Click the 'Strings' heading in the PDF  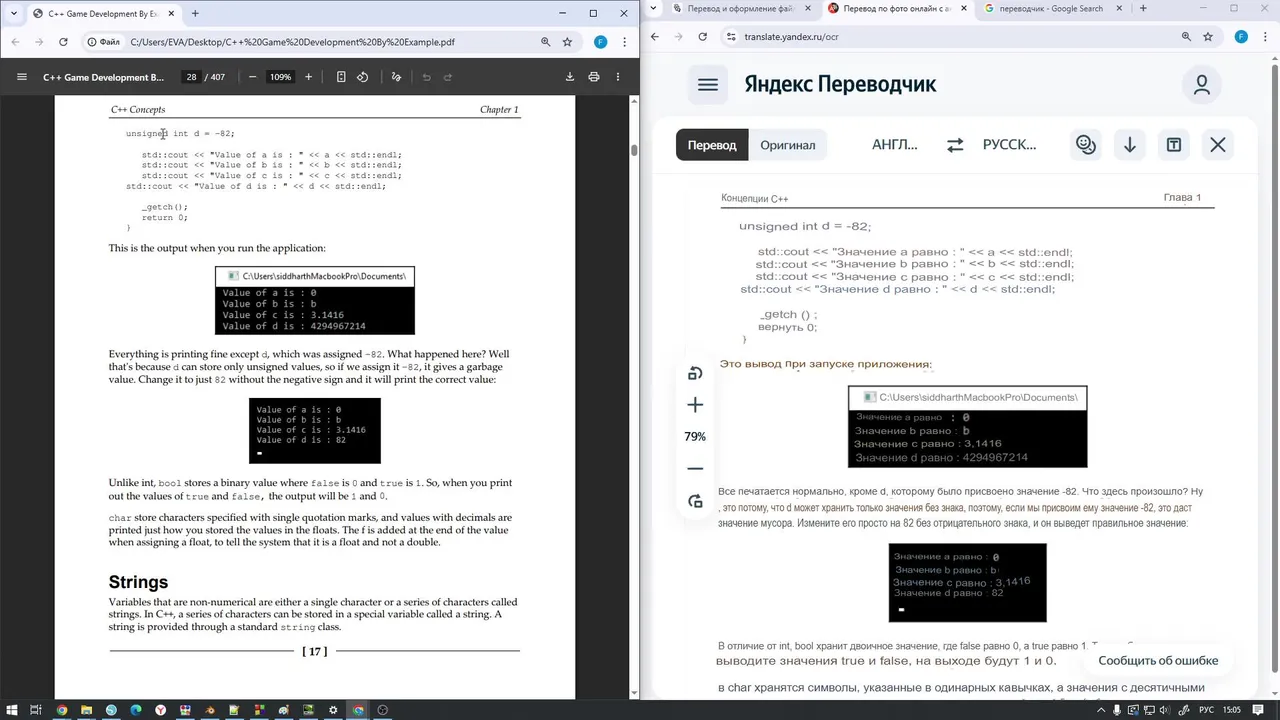(x=138, y=582)
